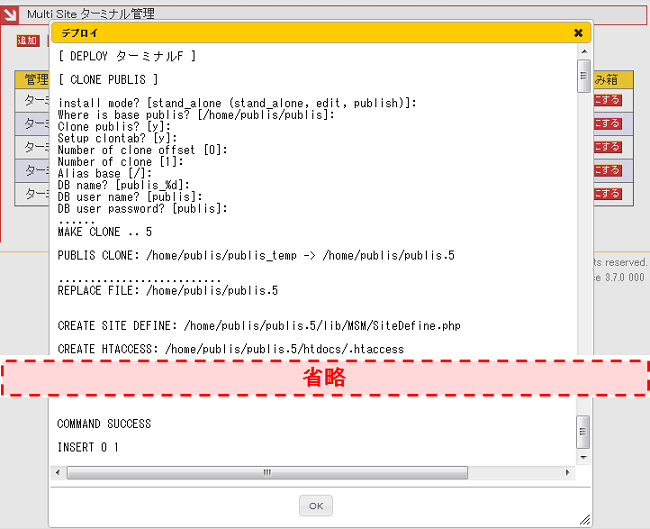Click the second row's red にする button
Viewport: 650px width, 529px height.
(607, 124)
